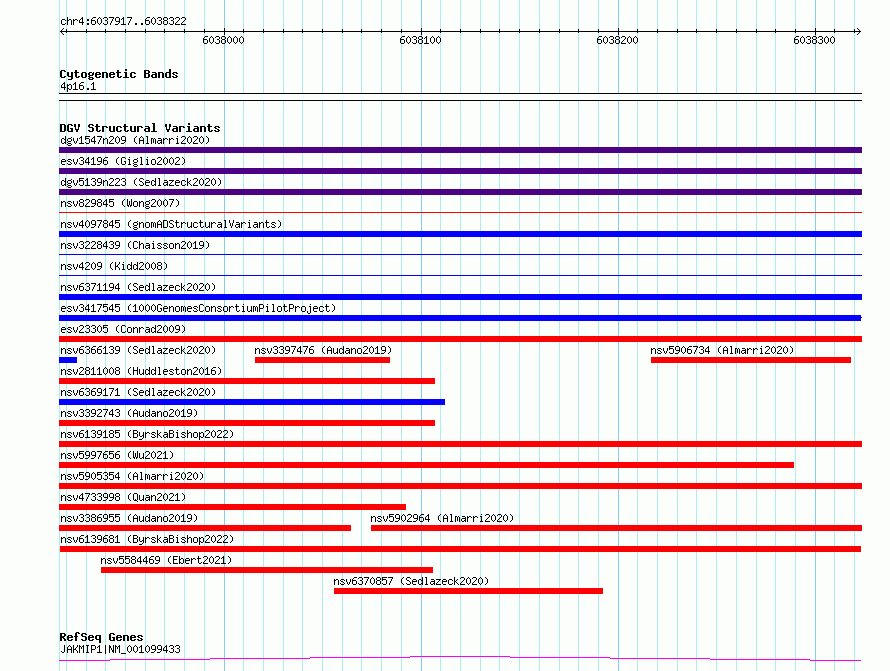Open variant nsv4209 (Kidd2008) label
The width and height of the screenshot is (890, 671).
coord(114,266)
